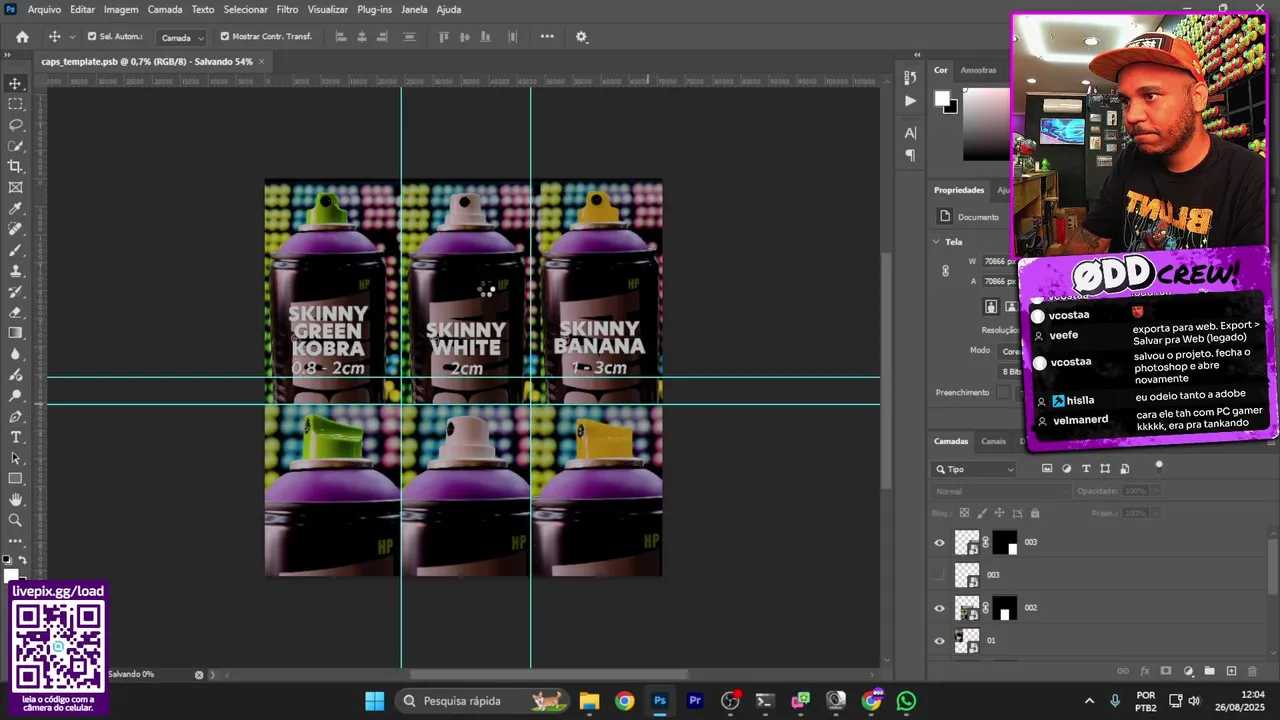Select the Type tool
1280x720 pixels.
pos(15,437)
